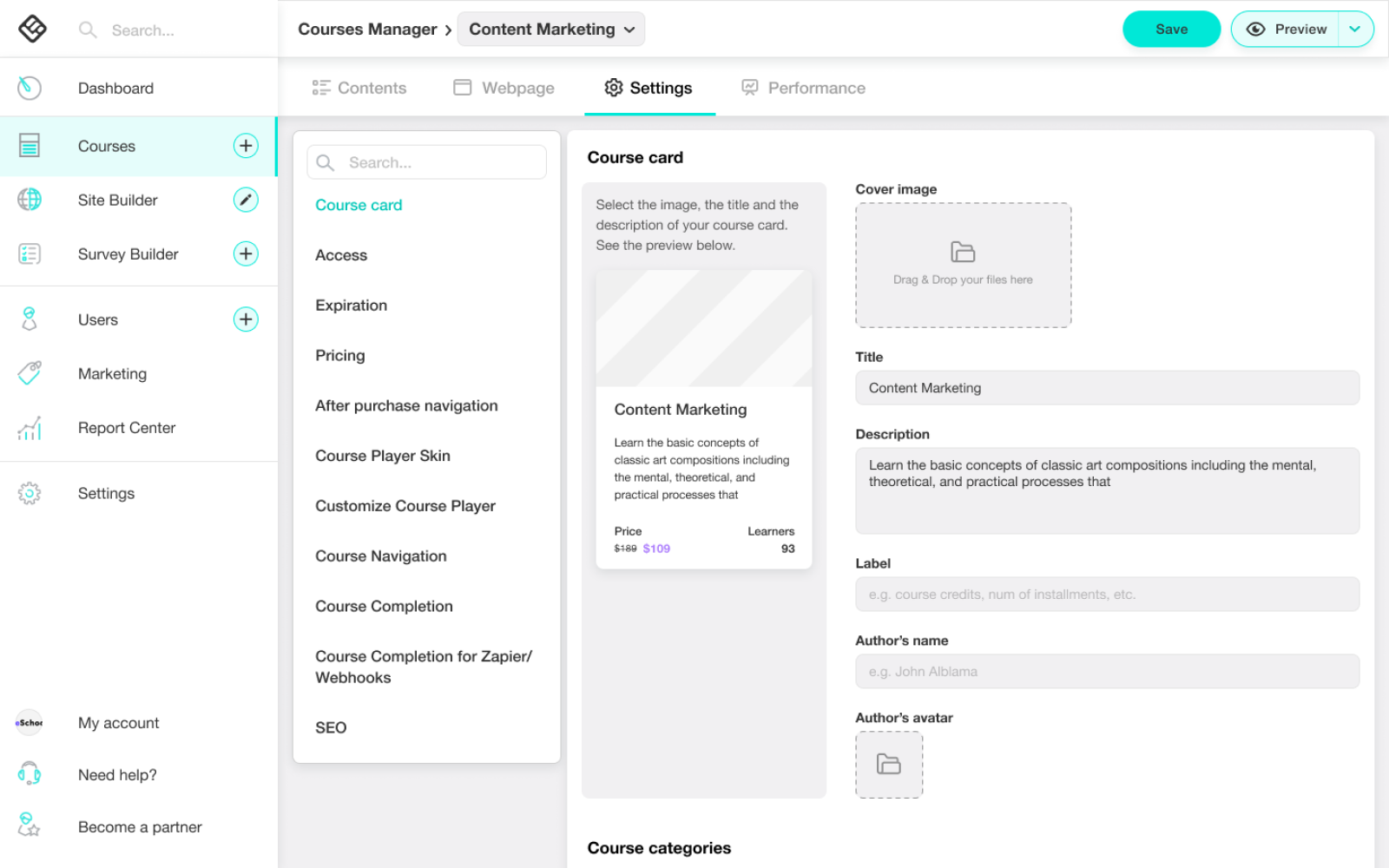Select Pricing in the settings list
The width and height of the screenshot is (1389, 868).
340,356
